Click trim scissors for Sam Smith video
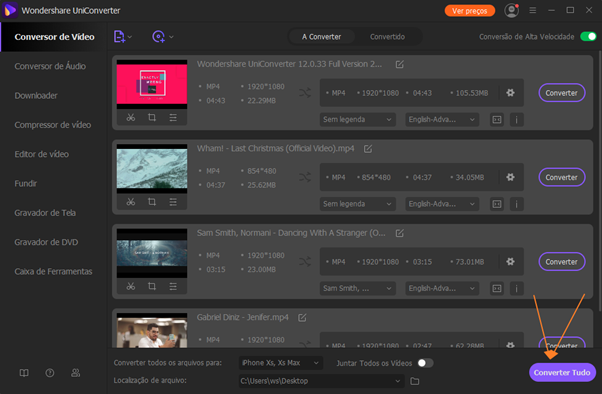602x394 pixels. coord(131,286)
